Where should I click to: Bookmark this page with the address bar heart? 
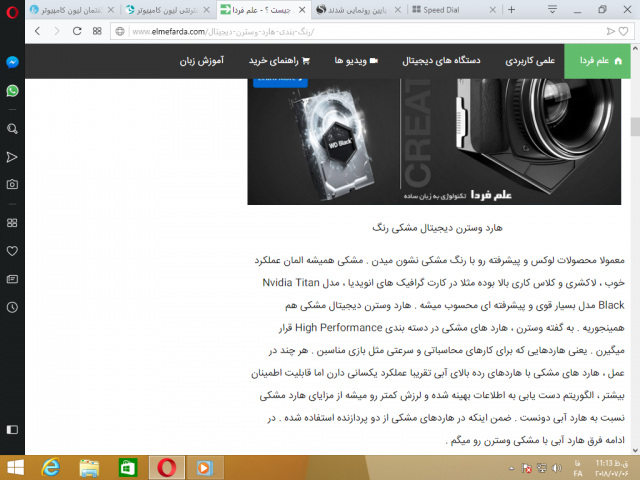click(x=623, y=31)
